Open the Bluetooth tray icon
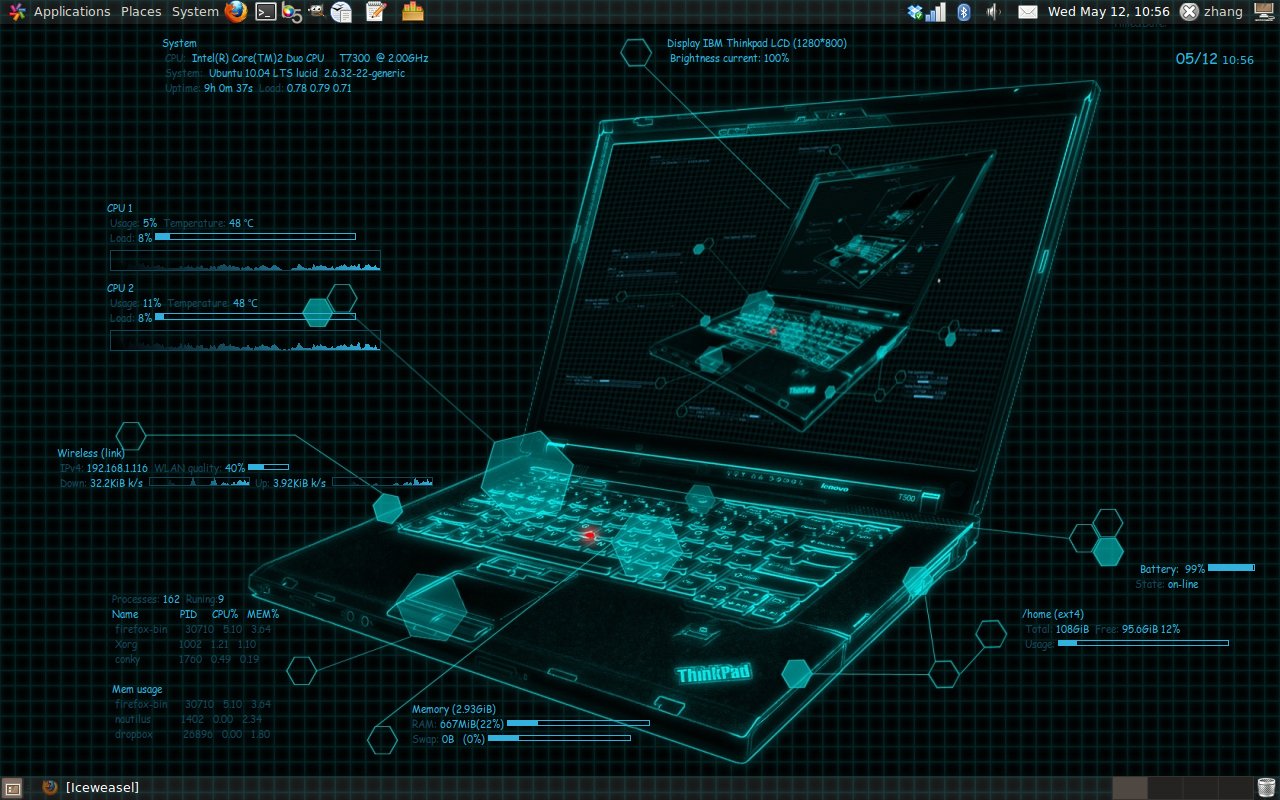This screenshot has width=1280, height=800. click(x=964, y=12)
